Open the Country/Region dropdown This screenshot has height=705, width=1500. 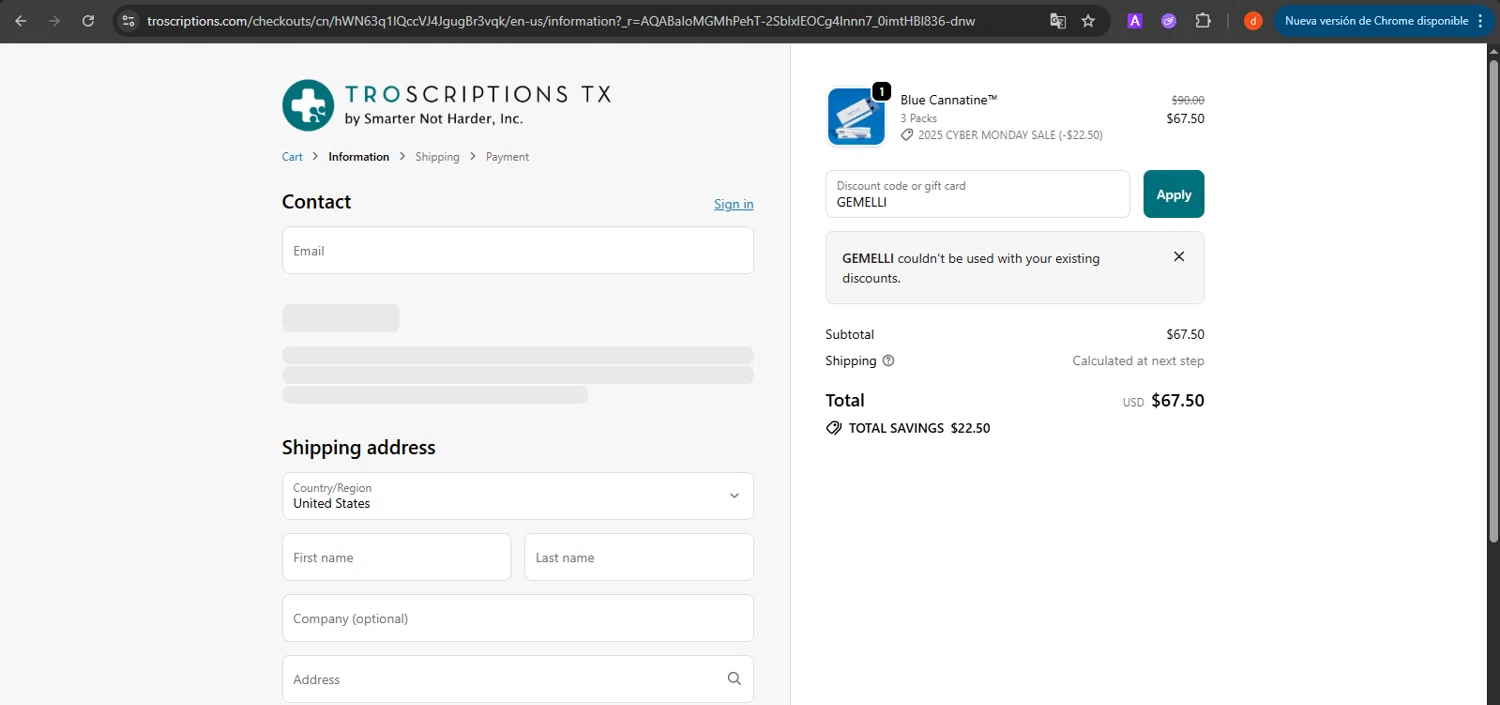(x=518, y=496)
